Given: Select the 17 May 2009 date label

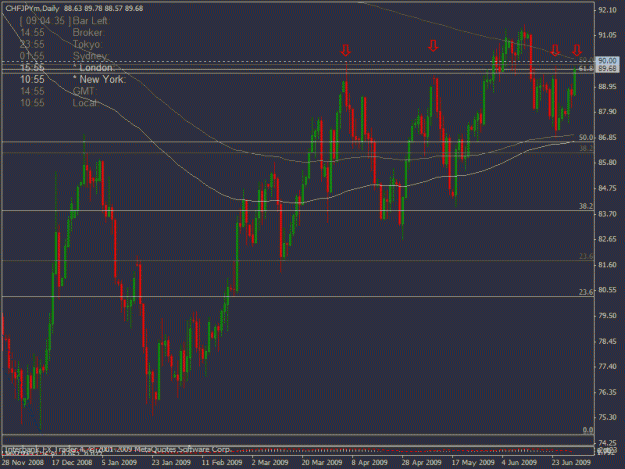Looking at the screenshot, I should (x=473, y=463).
